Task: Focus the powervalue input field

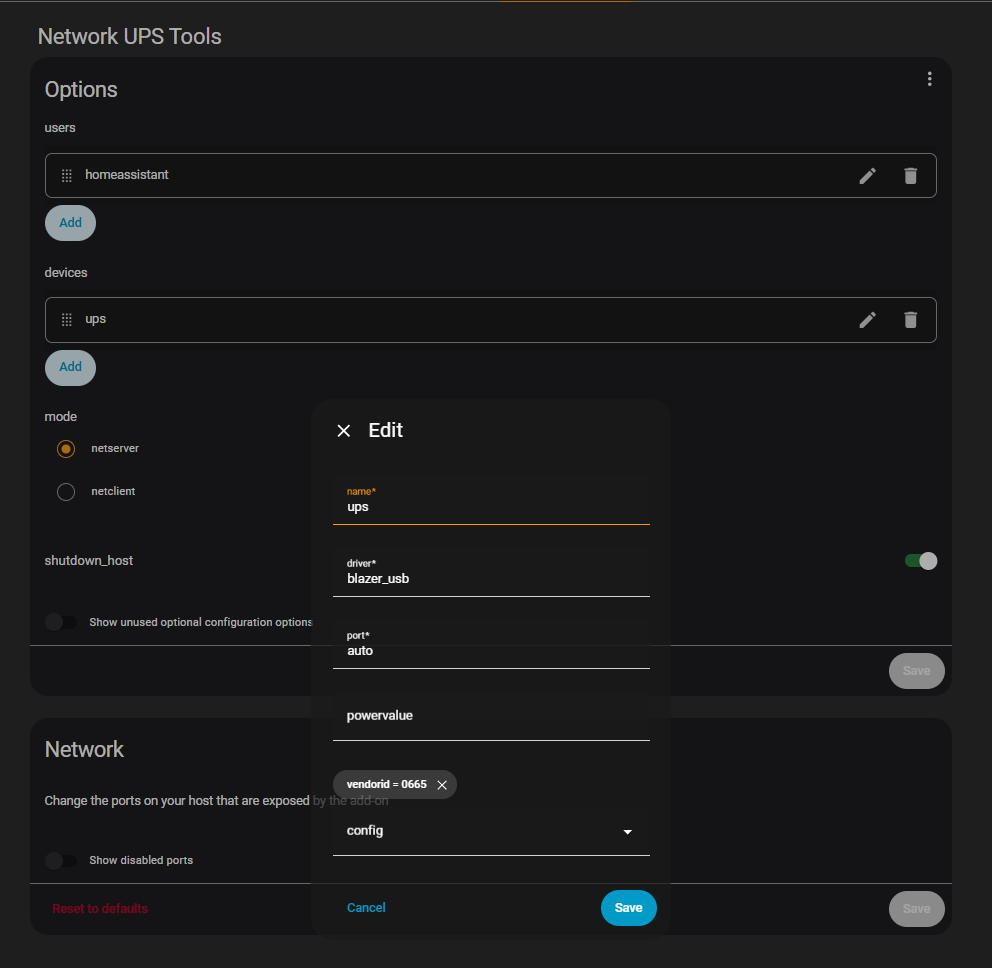Action: 490,716
